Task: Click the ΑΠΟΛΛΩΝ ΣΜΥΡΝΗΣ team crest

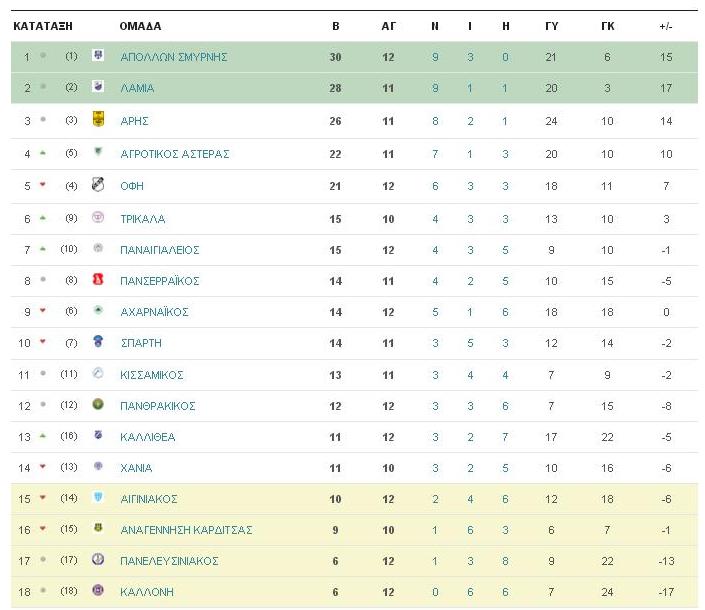Action: (x=98, y=55)
